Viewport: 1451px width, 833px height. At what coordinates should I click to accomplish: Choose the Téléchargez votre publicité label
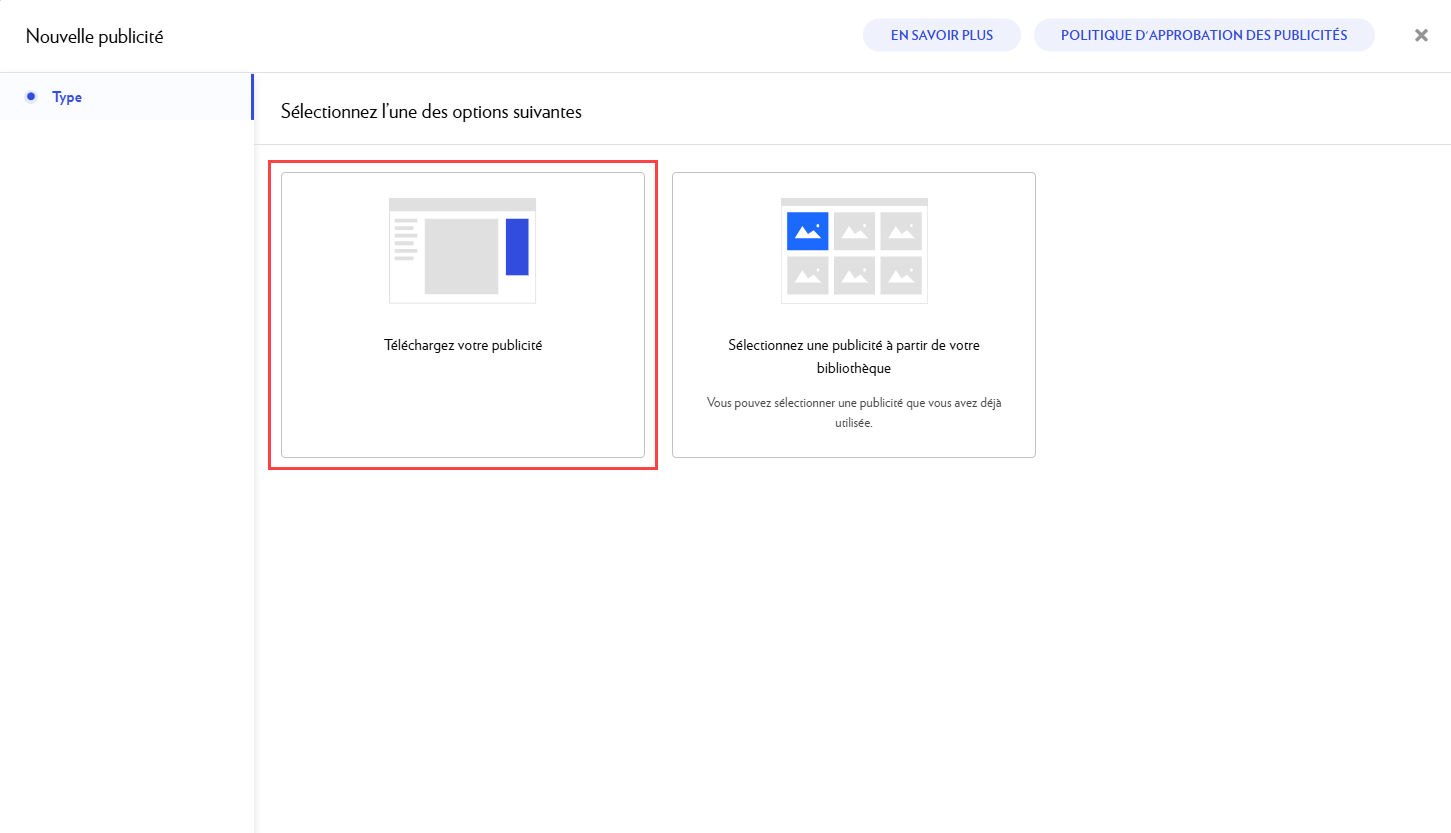point(463,345)
